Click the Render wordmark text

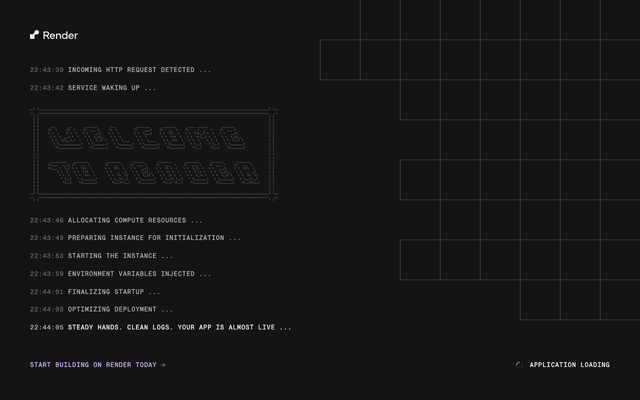pyautogui.click(x=60, y=36)
